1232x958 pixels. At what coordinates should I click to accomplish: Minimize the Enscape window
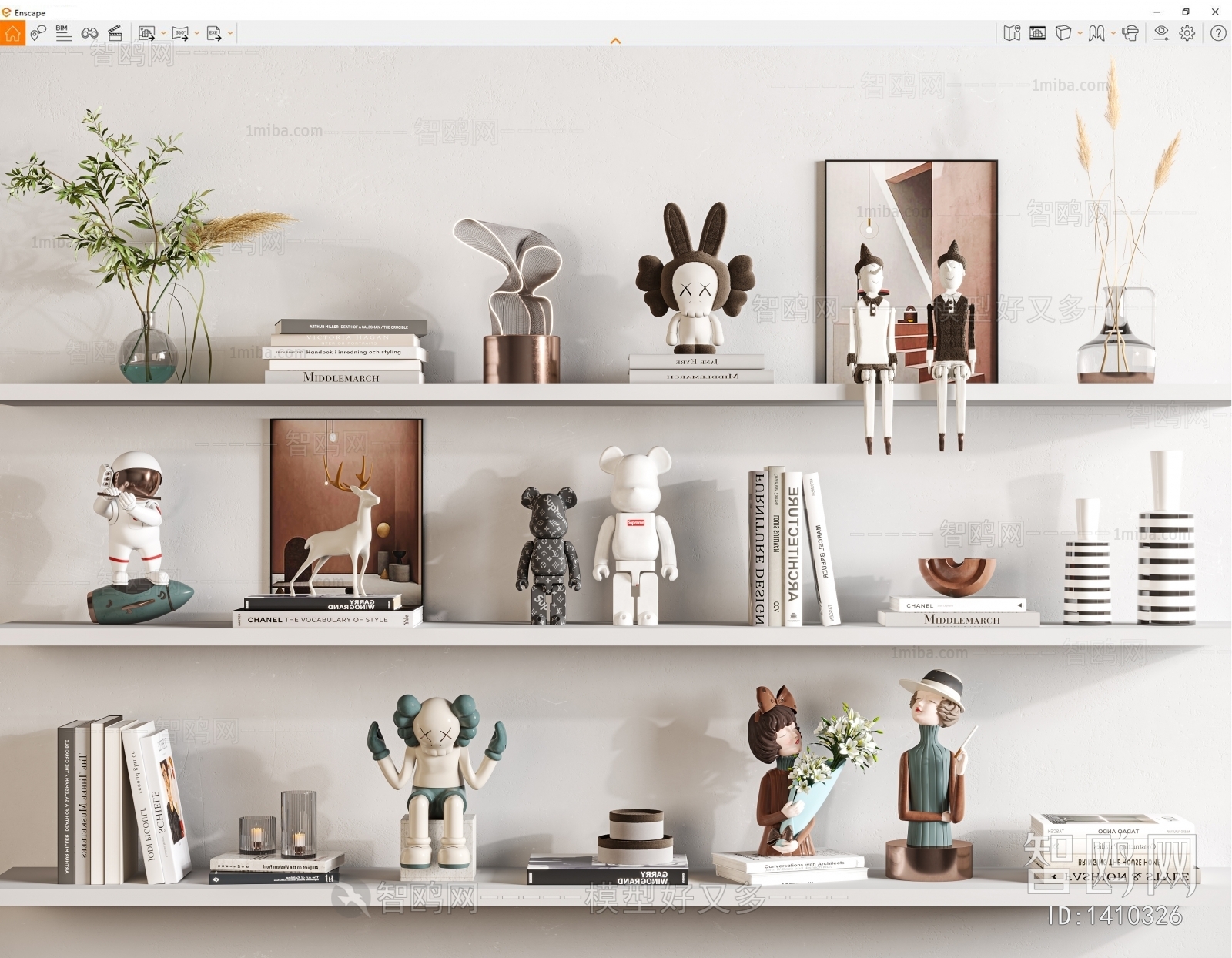tap(1157, 12)
